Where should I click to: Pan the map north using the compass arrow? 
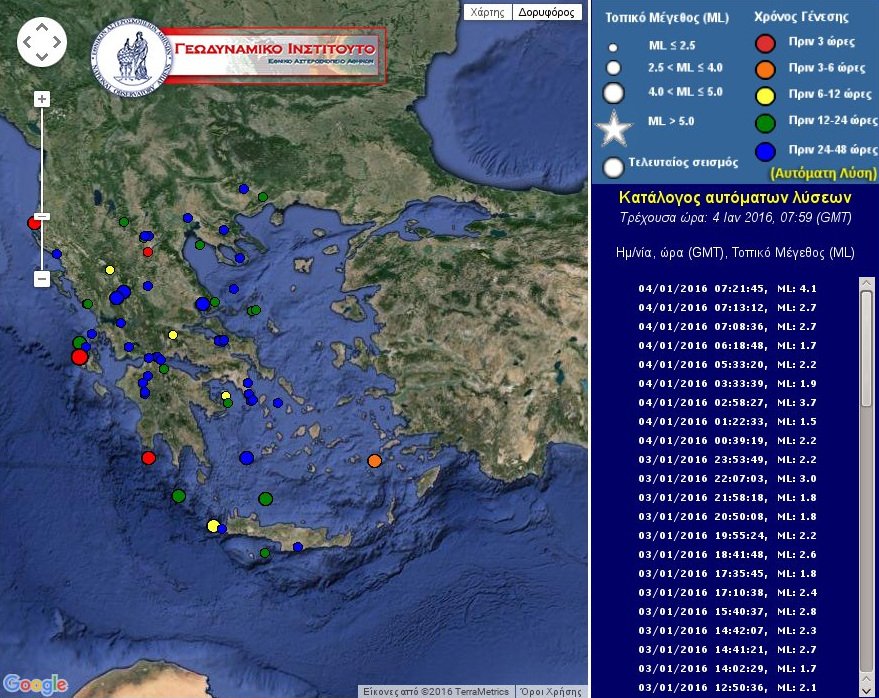pyautogui.click(x=41, y=26)
